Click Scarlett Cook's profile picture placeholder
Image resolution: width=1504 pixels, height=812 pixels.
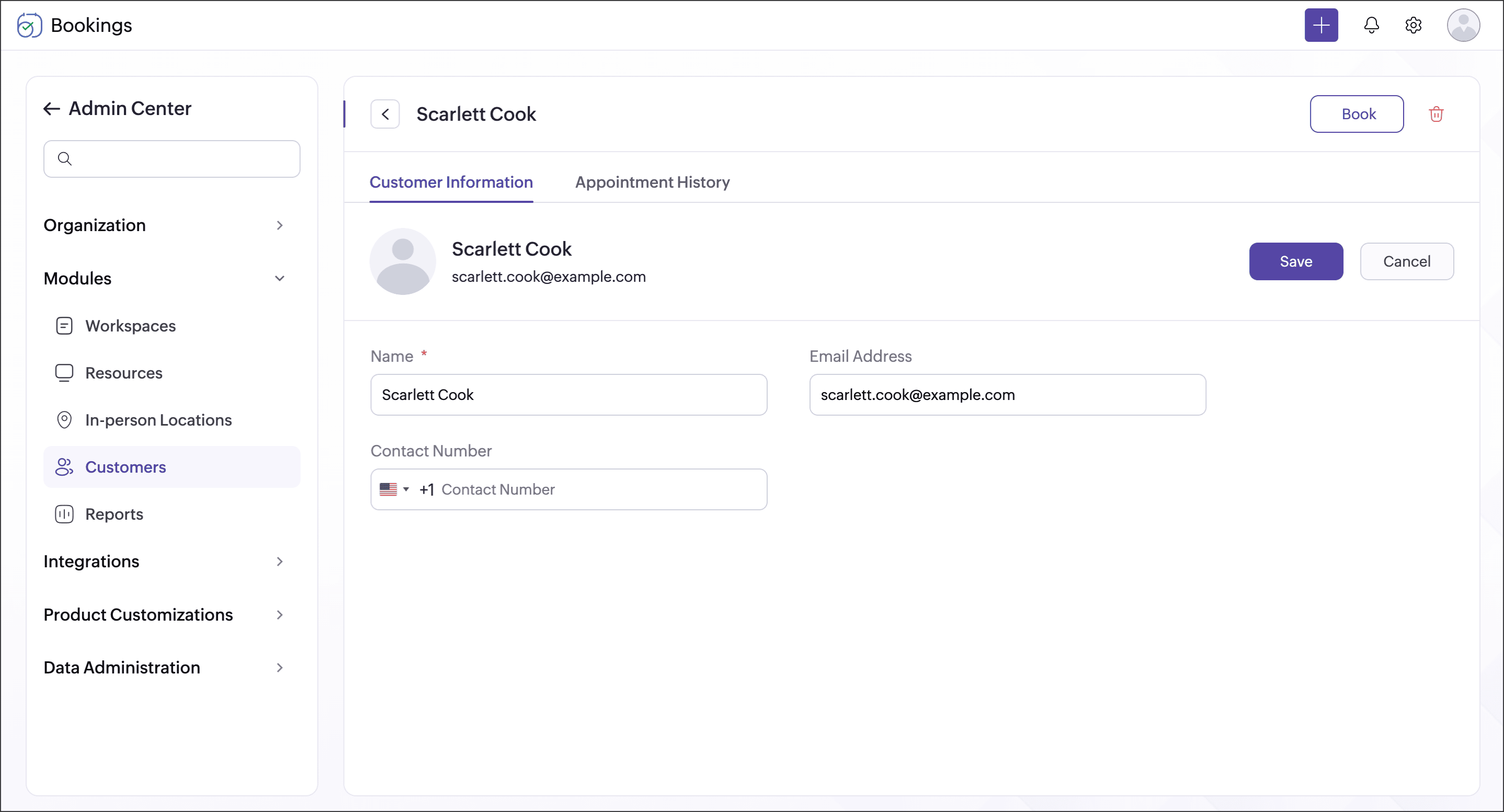point(403,261)
